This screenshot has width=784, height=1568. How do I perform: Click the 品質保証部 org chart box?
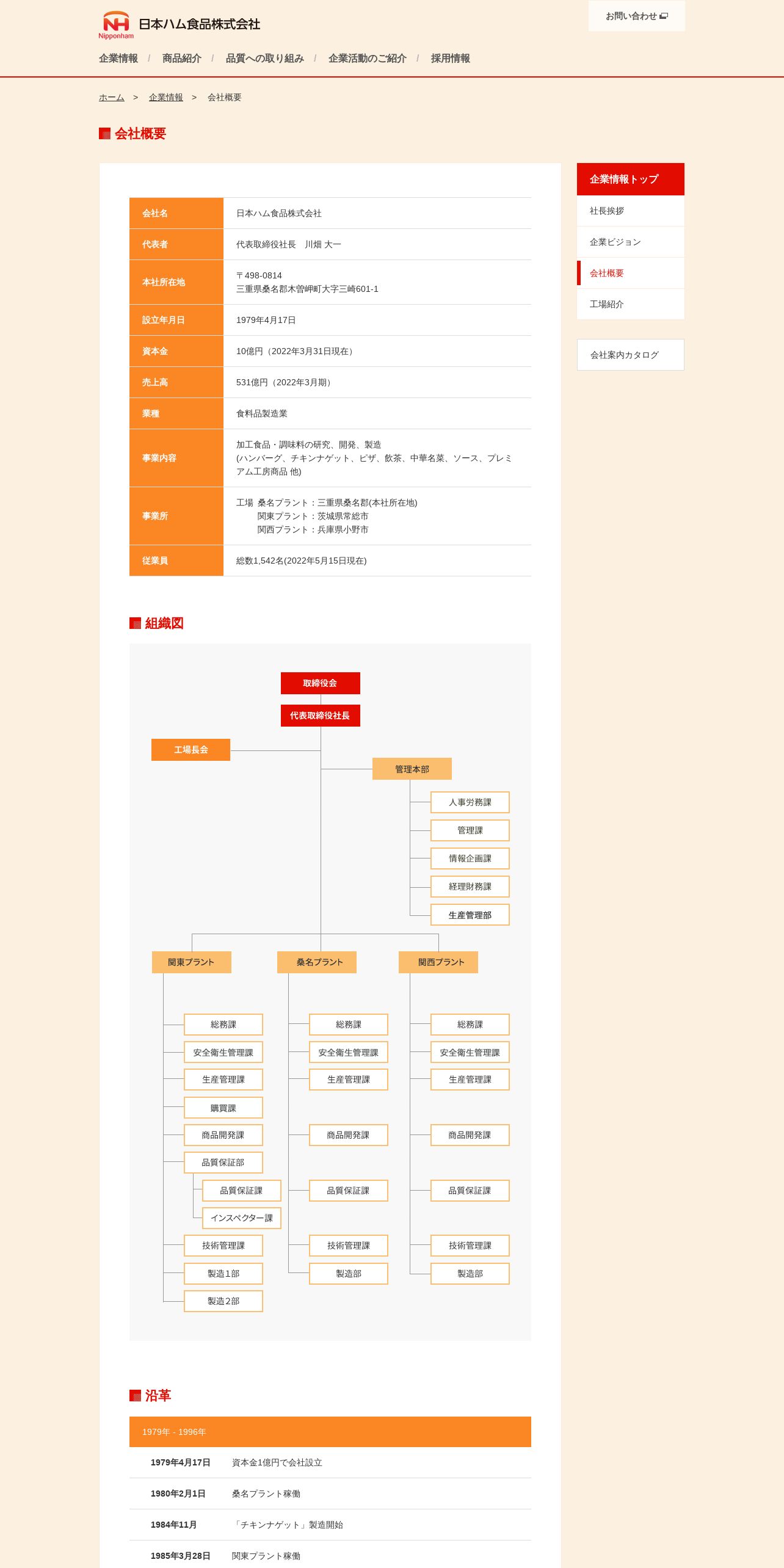click(x=223, y=1163)
